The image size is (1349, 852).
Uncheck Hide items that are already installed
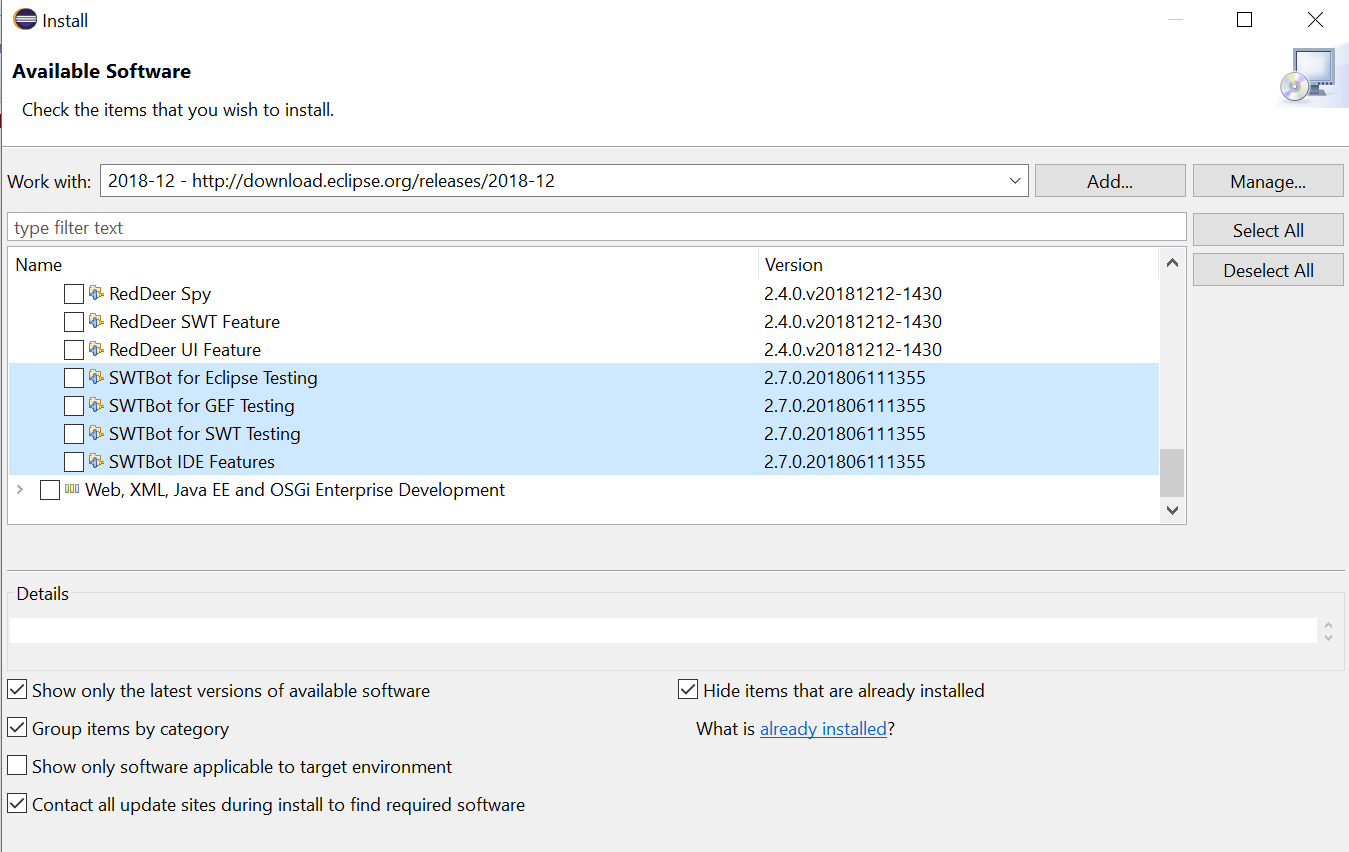[688, 690]
